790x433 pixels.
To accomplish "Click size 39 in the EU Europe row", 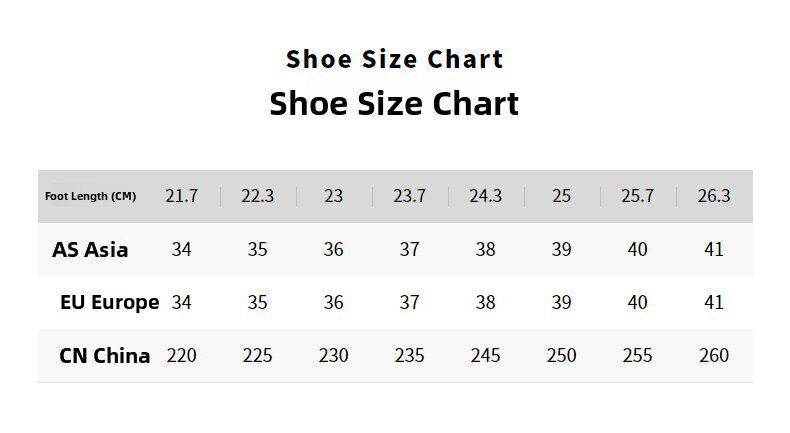I will [561, 302].
